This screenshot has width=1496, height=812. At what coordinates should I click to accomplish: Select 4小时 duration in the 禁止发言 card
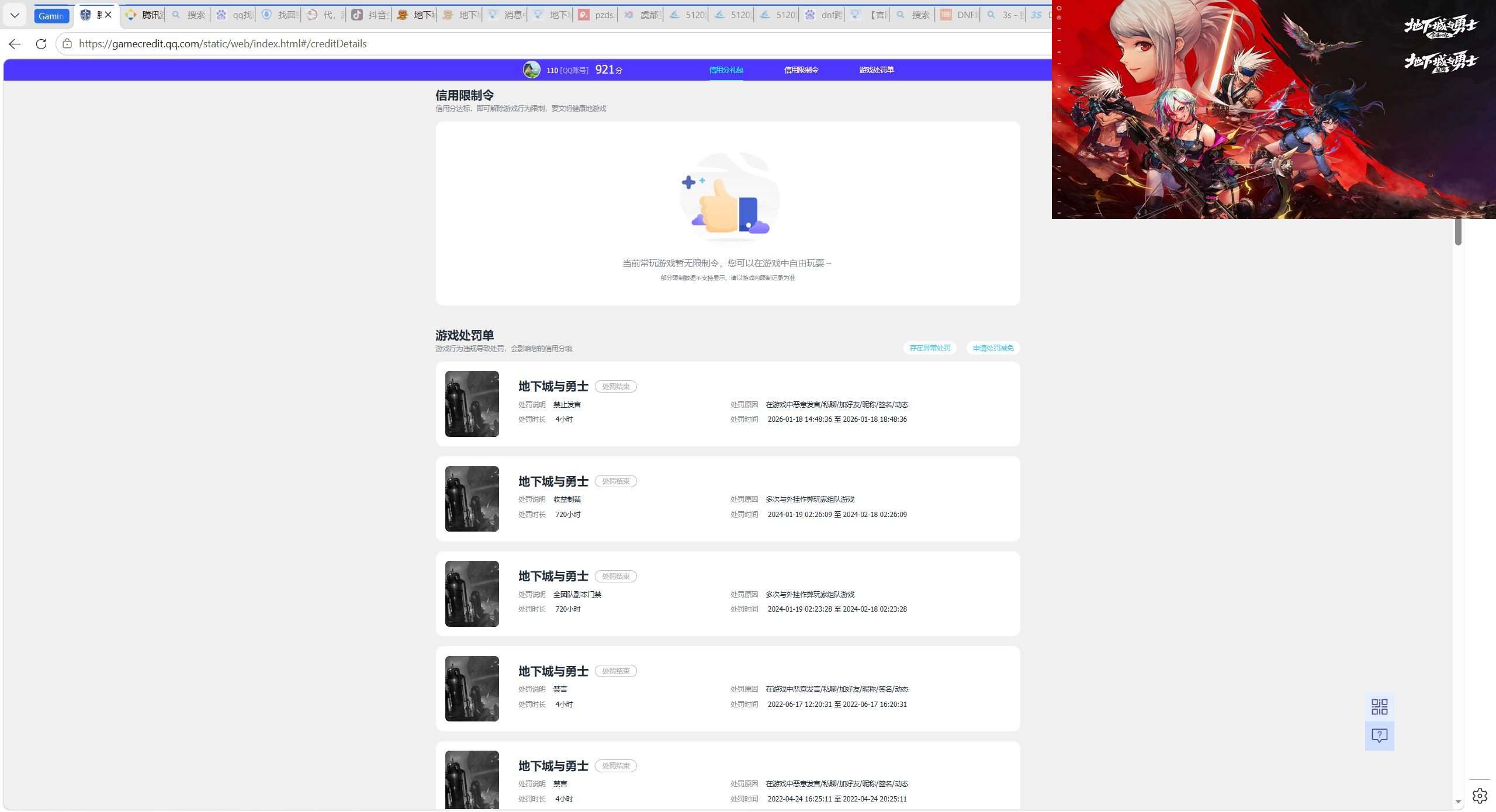pos(564,419)
